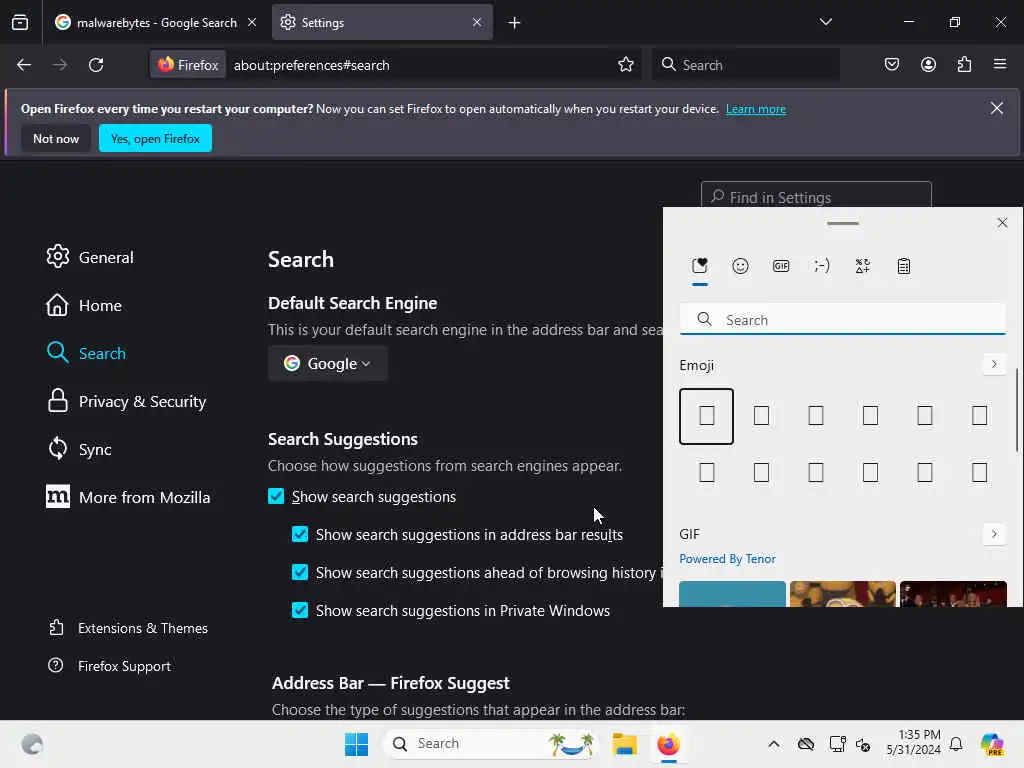The height and width of the screenshot is (768, 1024).
Task: Close the malwarebytes Google Search tab
Action: tap(252, 22)
